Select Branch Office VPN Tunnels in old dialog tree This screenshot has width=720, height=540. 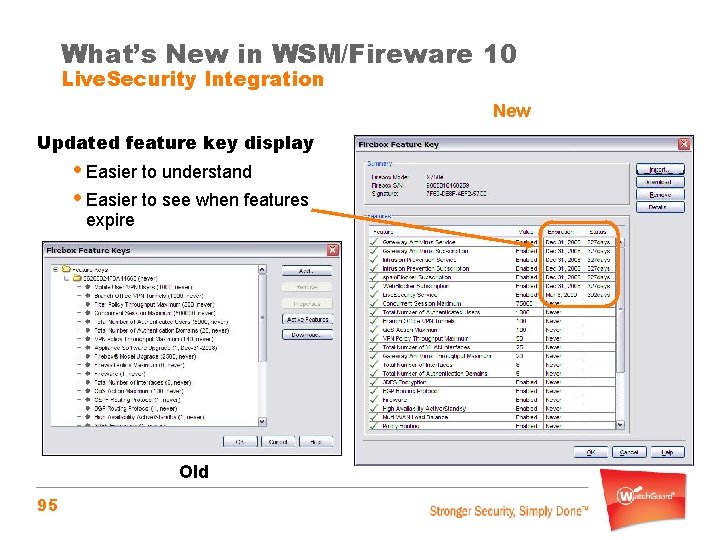point(149,295)
